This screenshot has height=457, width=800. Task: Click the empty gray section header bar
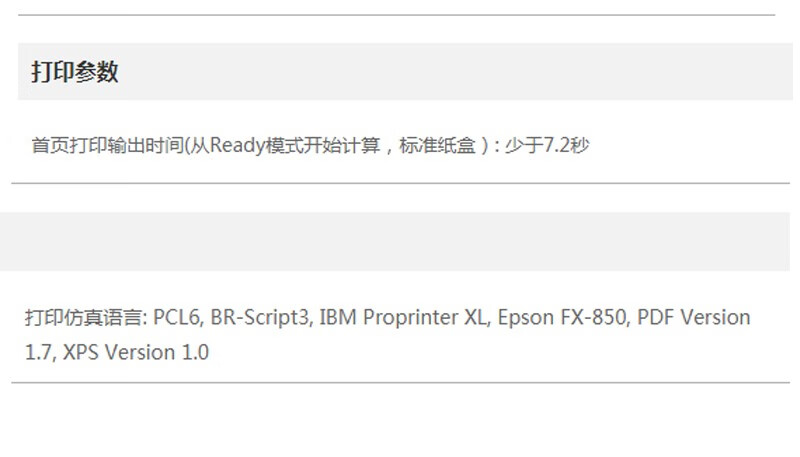tap(395, 242)
